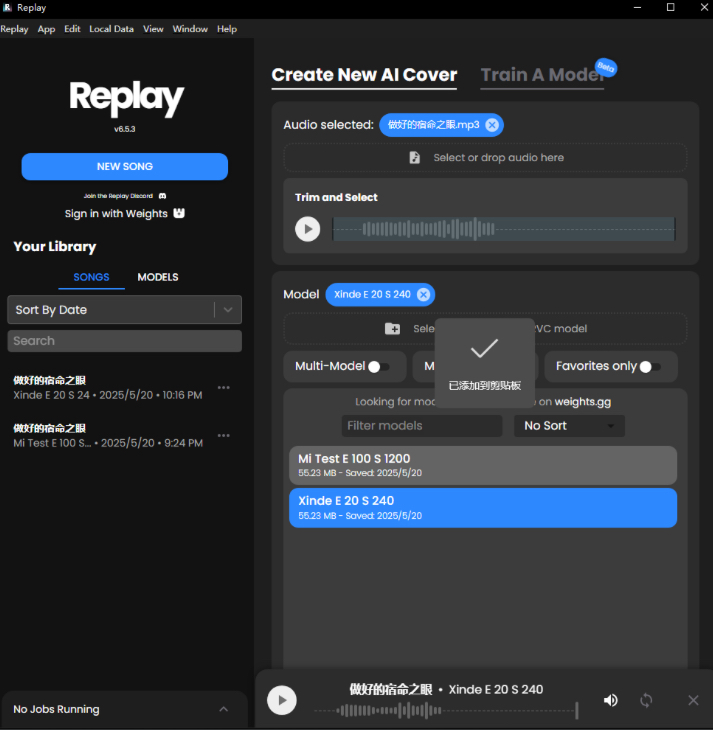
Task: Expand the Sort By Date dropdown
Action: click(124, 310)
